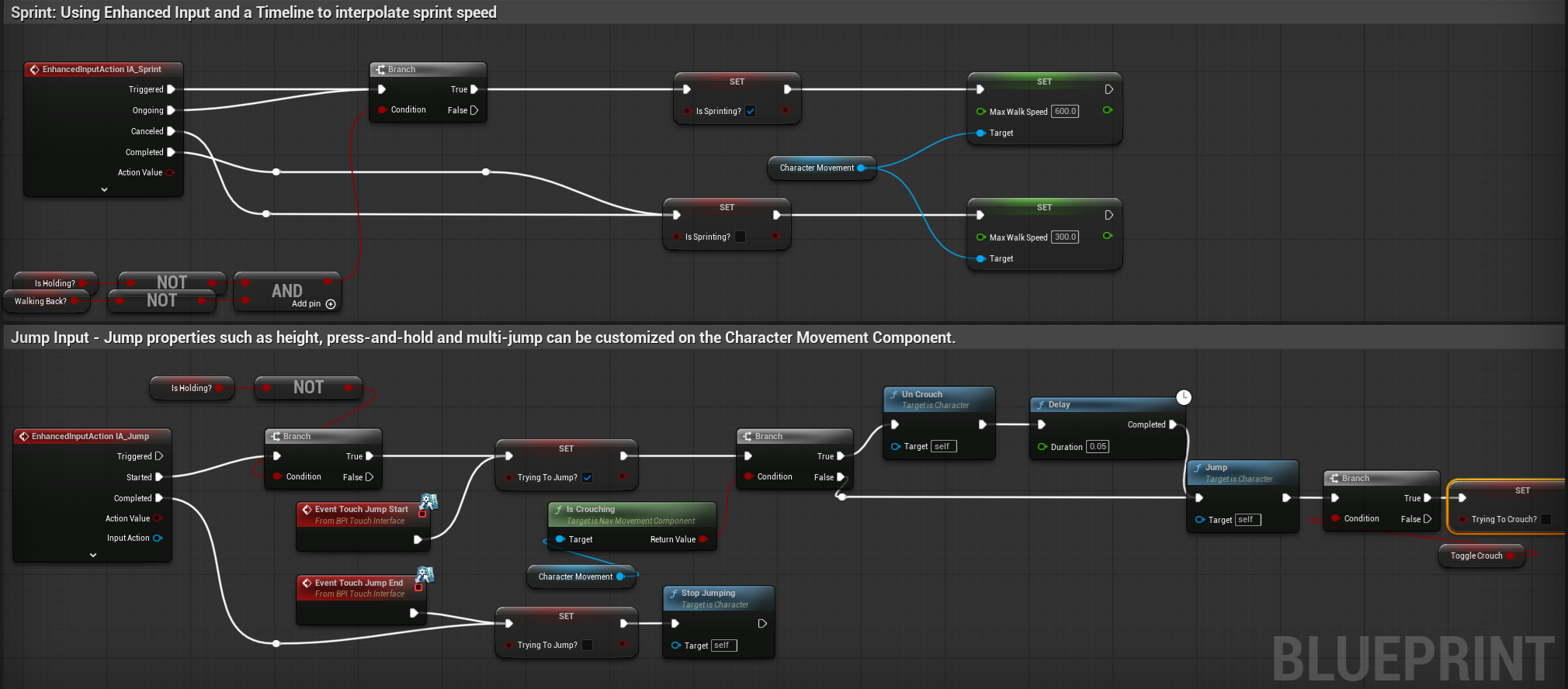Click the Condition pin on Sprint Branch node
Screen dimensions: 1568x689
tap(382, 109)
